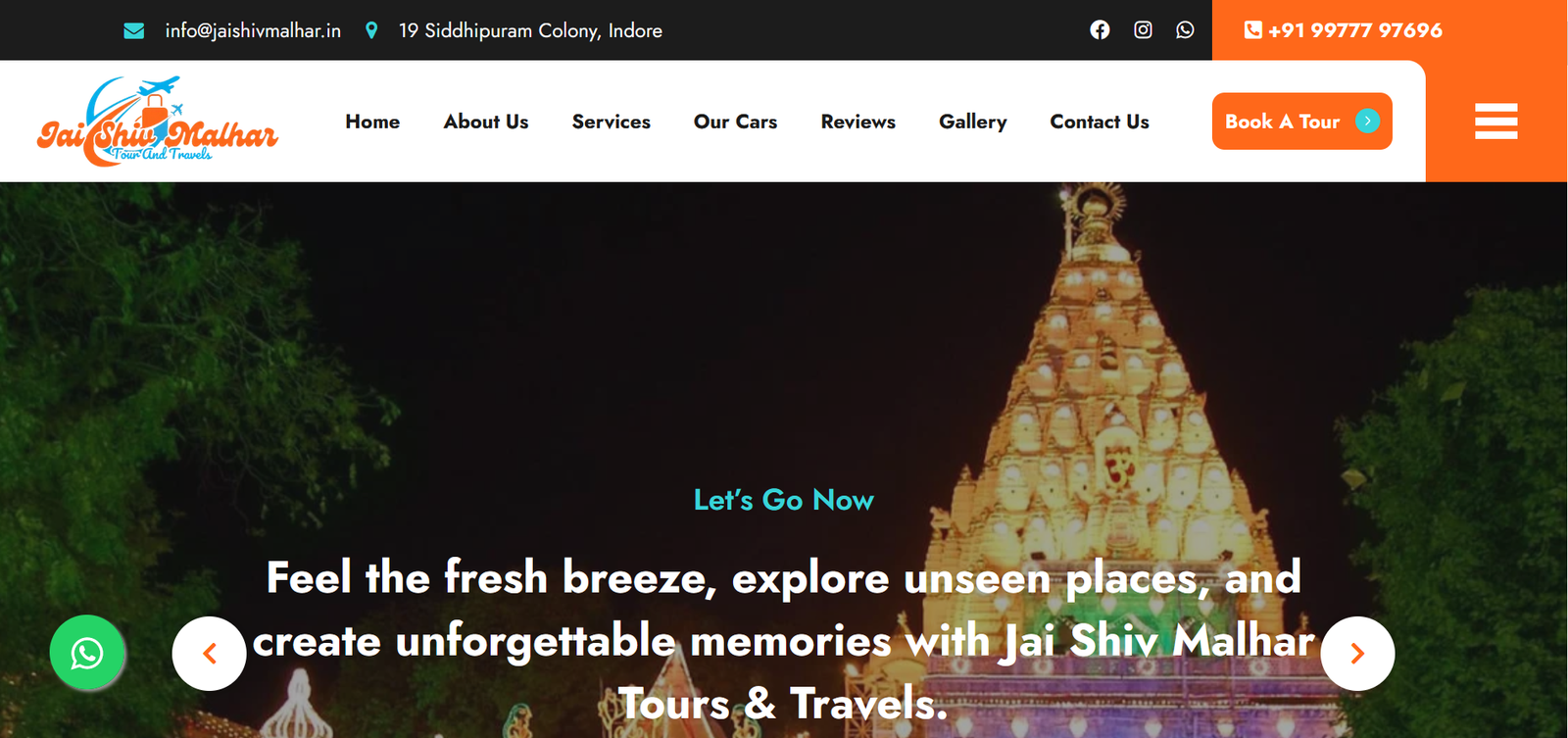This screenshot has width=1568, height=738.
Task: Go to previous slide with left arrow
Action: (209, 654)
